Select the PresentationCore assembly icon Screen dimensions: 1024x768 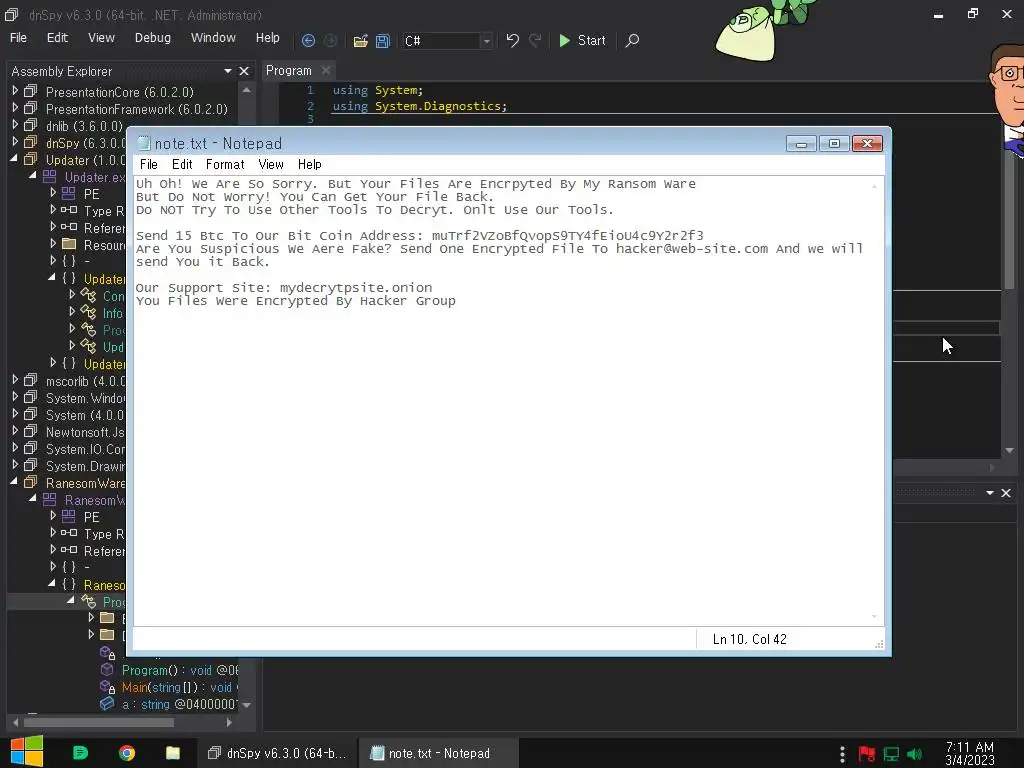[x=31, y=91]
